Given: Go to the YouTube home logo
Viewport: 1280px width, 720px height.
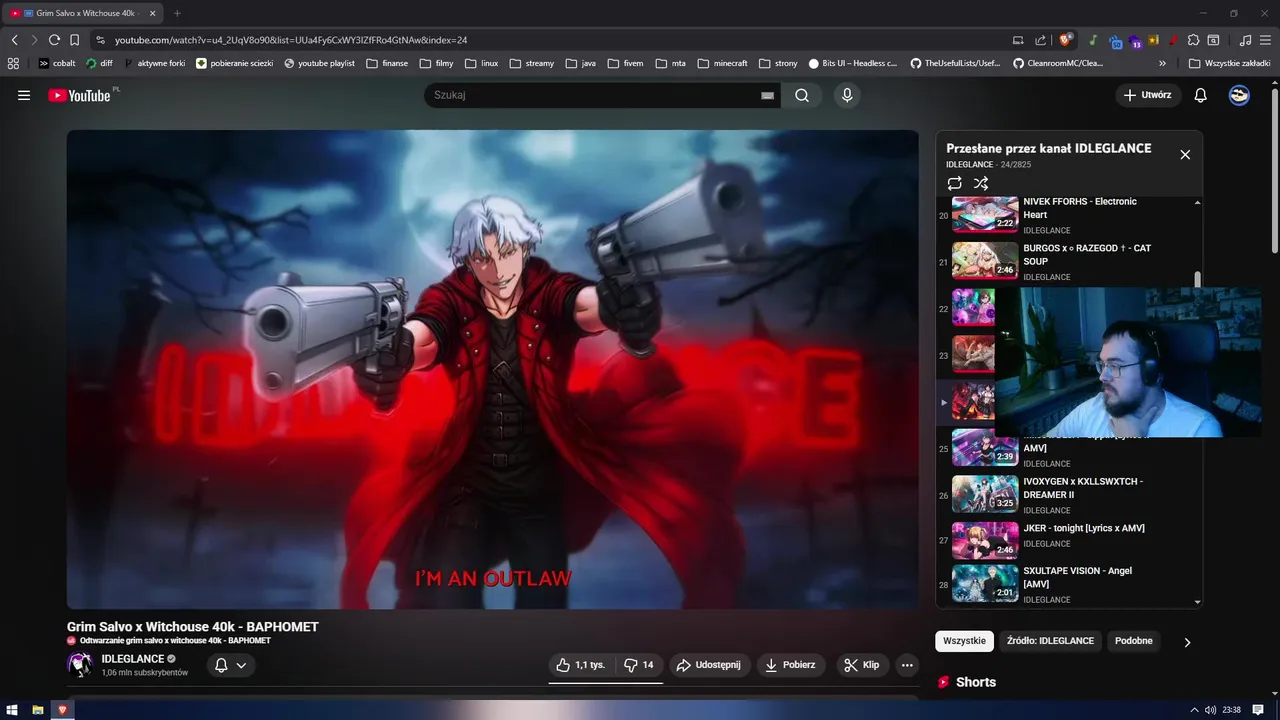Looking at the screenshot, I should [x=79, y=95].
